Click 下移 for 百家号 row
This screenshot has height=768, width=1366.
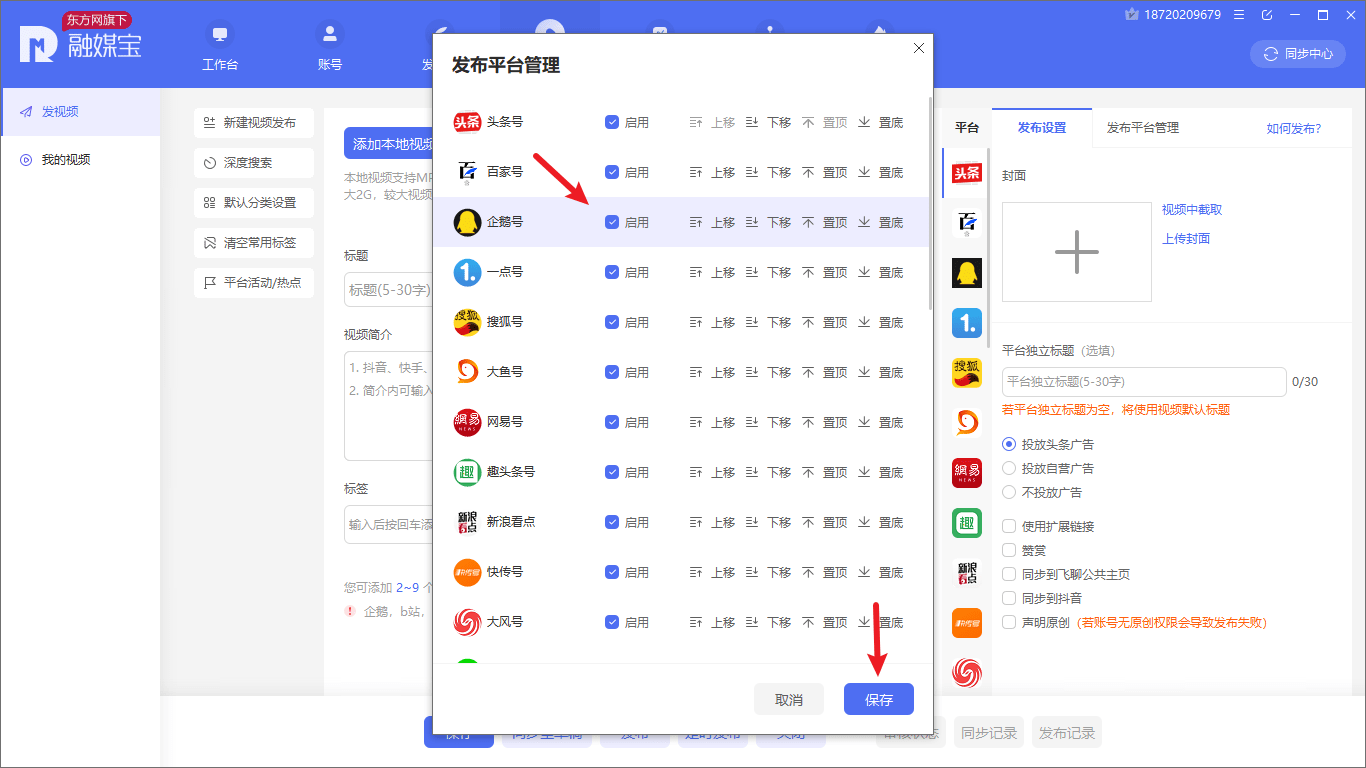coord(769,172)
